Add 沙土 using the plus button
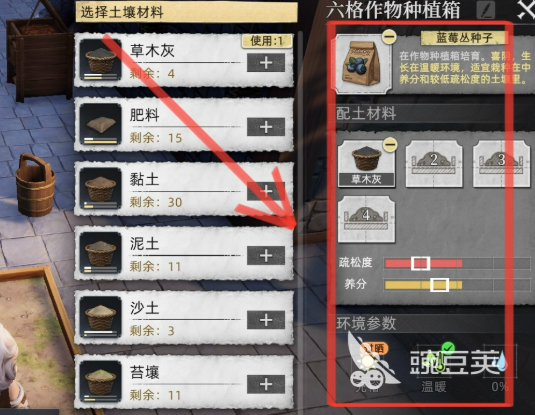This screenshot has height=415, width=535. coord(266,320)
